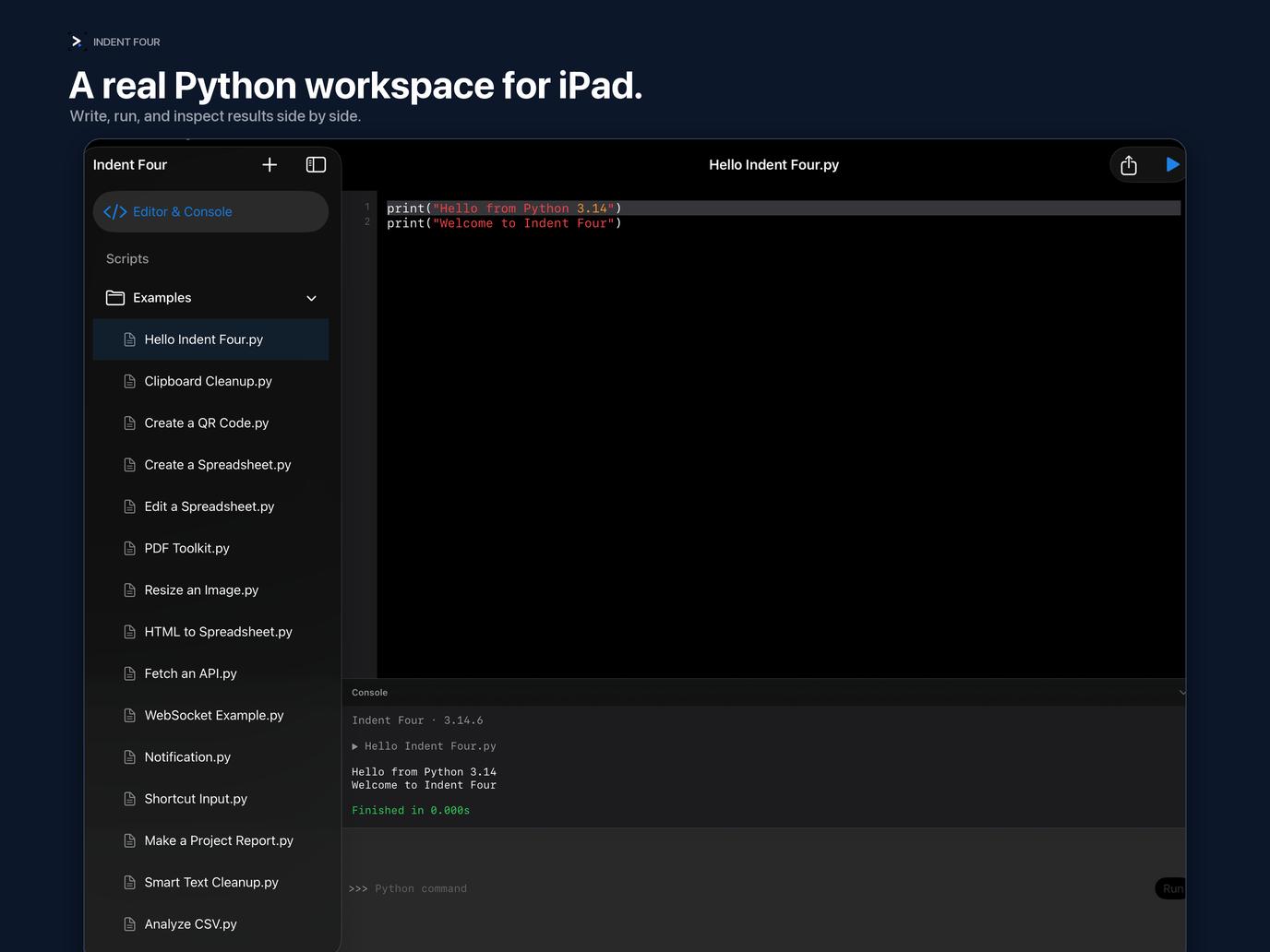Click the 'INDENT FOUR' header brand text
Image resolution: width=1270 pixels, height=952 pixels.
(126, 42)
